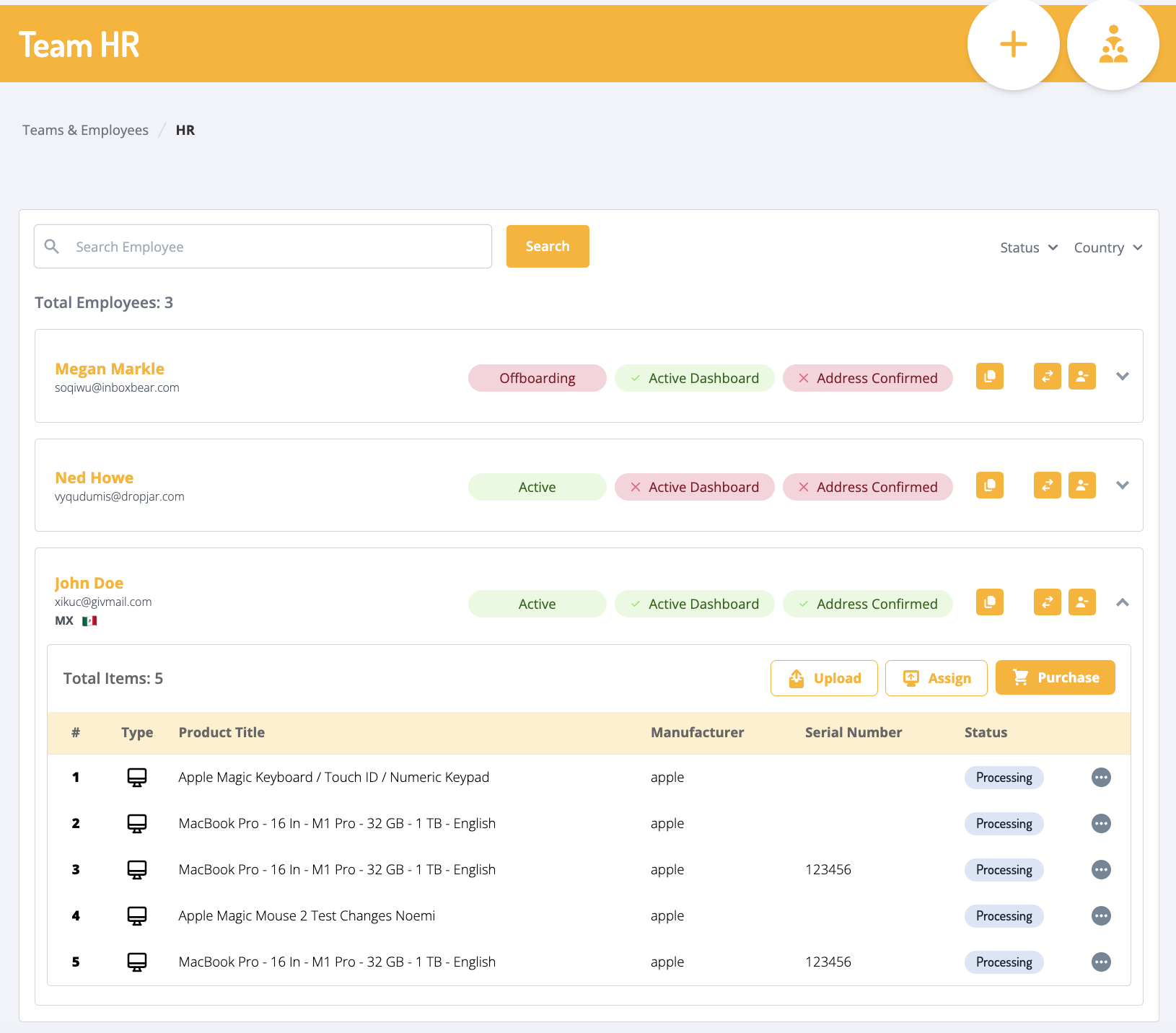This screenshot has width=1176, height=1033.
Task: Open the Status filter dropdown
Action: [x=1028, y=247]
